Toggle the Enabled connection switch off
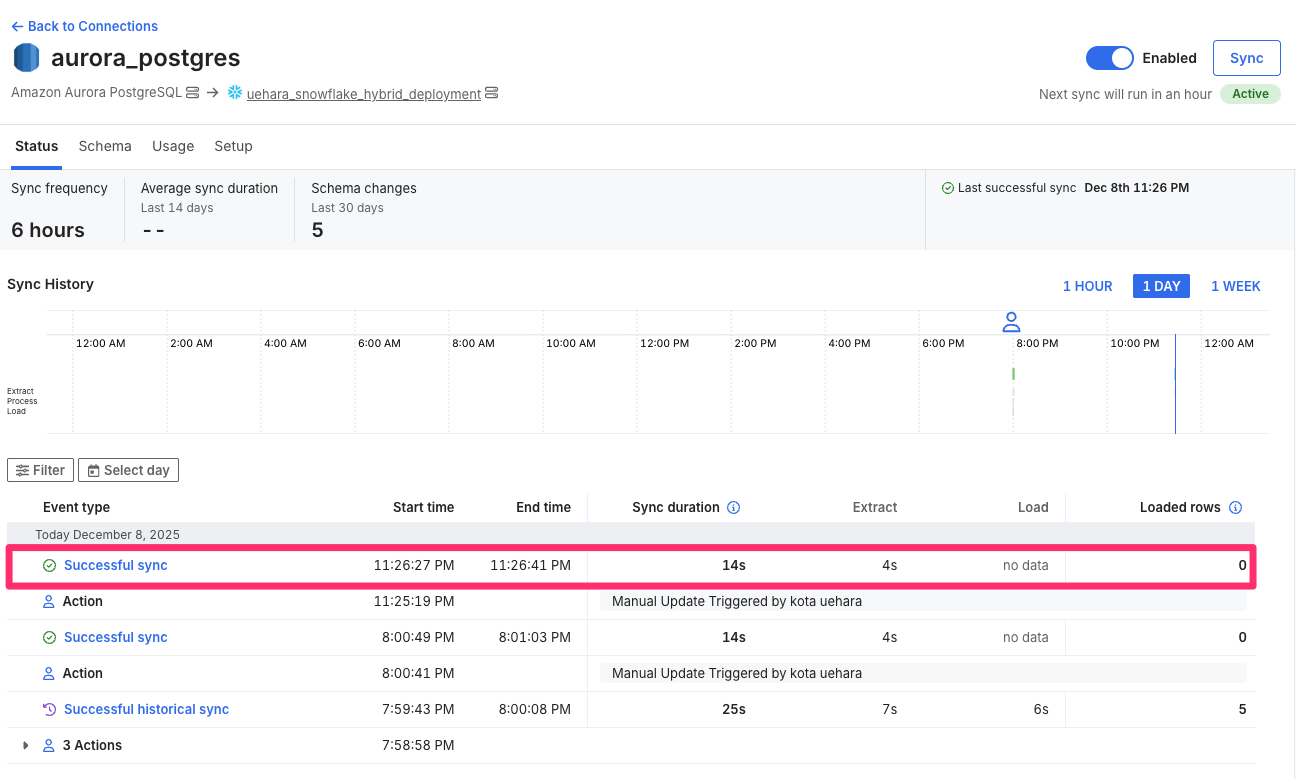 [1109, 58]
